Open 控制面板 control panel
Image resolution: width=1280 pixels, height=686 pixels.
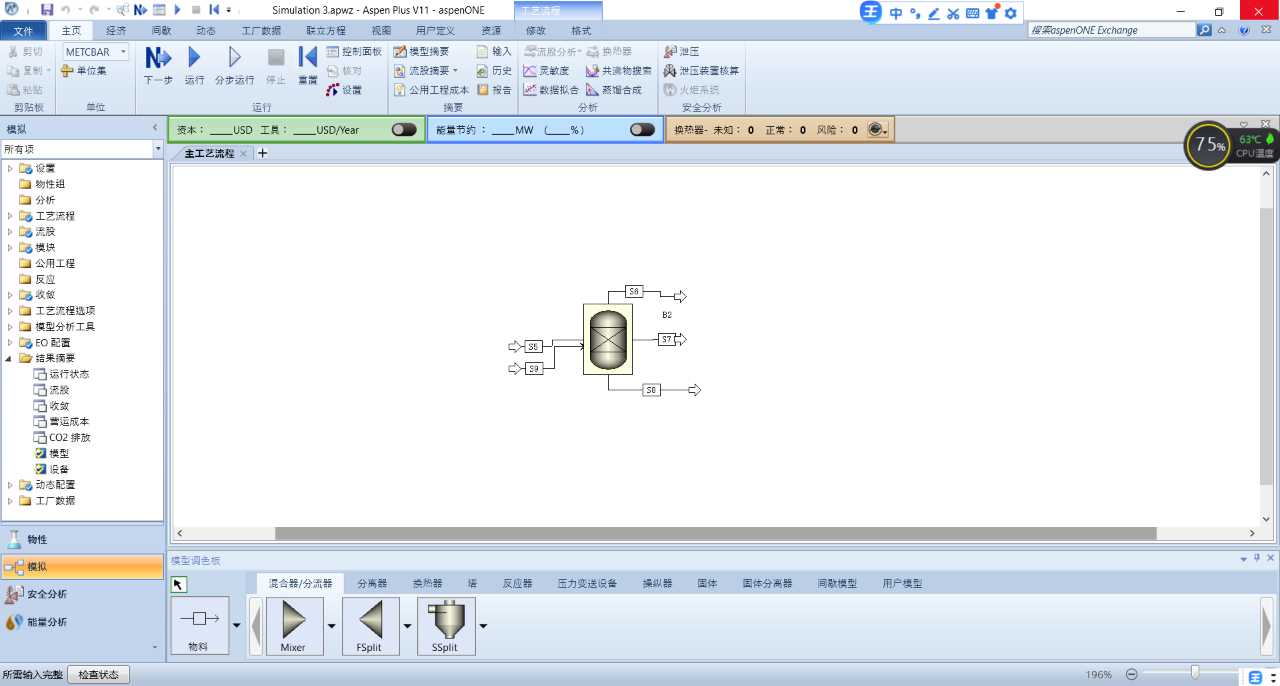[x=353, y=51]
